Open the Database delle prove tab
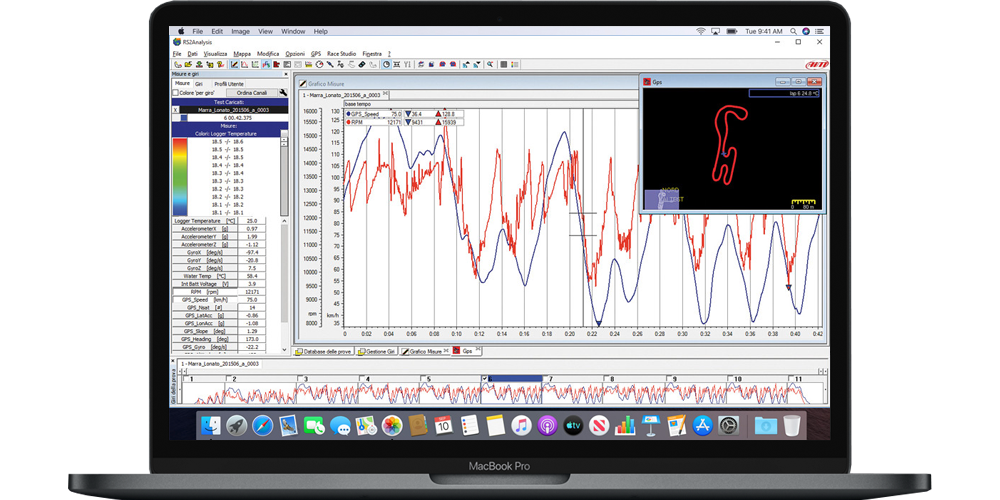 (x=323, y=351)
